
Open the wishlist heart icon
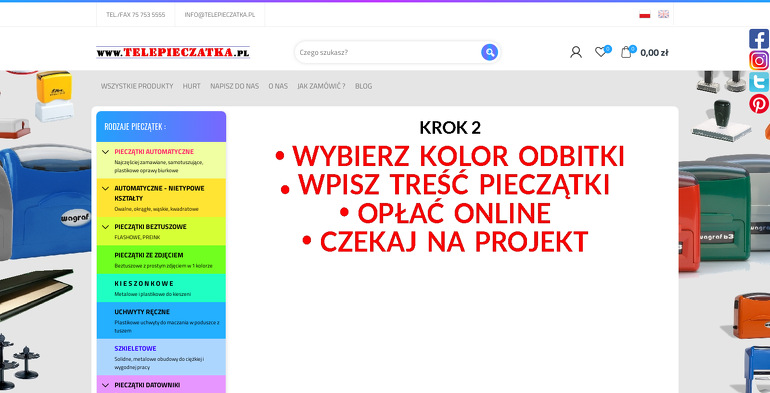point(600,52)
